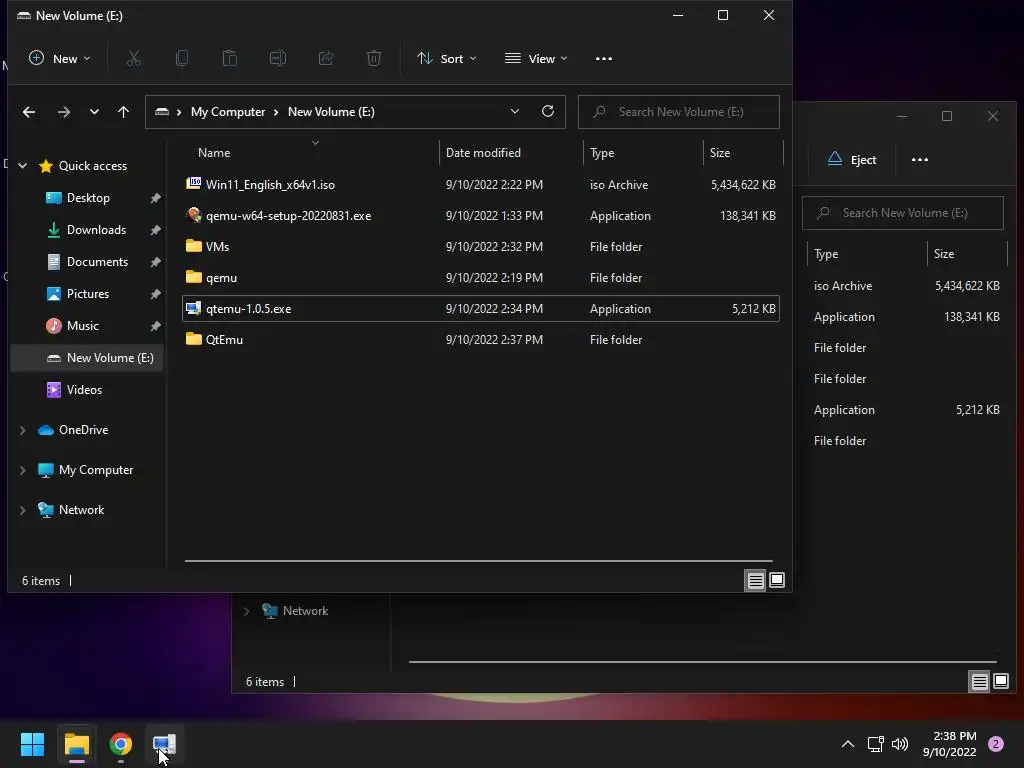1024x768 pixels.
Task: Switch to large thumbnails view icon in front window
Action: pos(777,580)
